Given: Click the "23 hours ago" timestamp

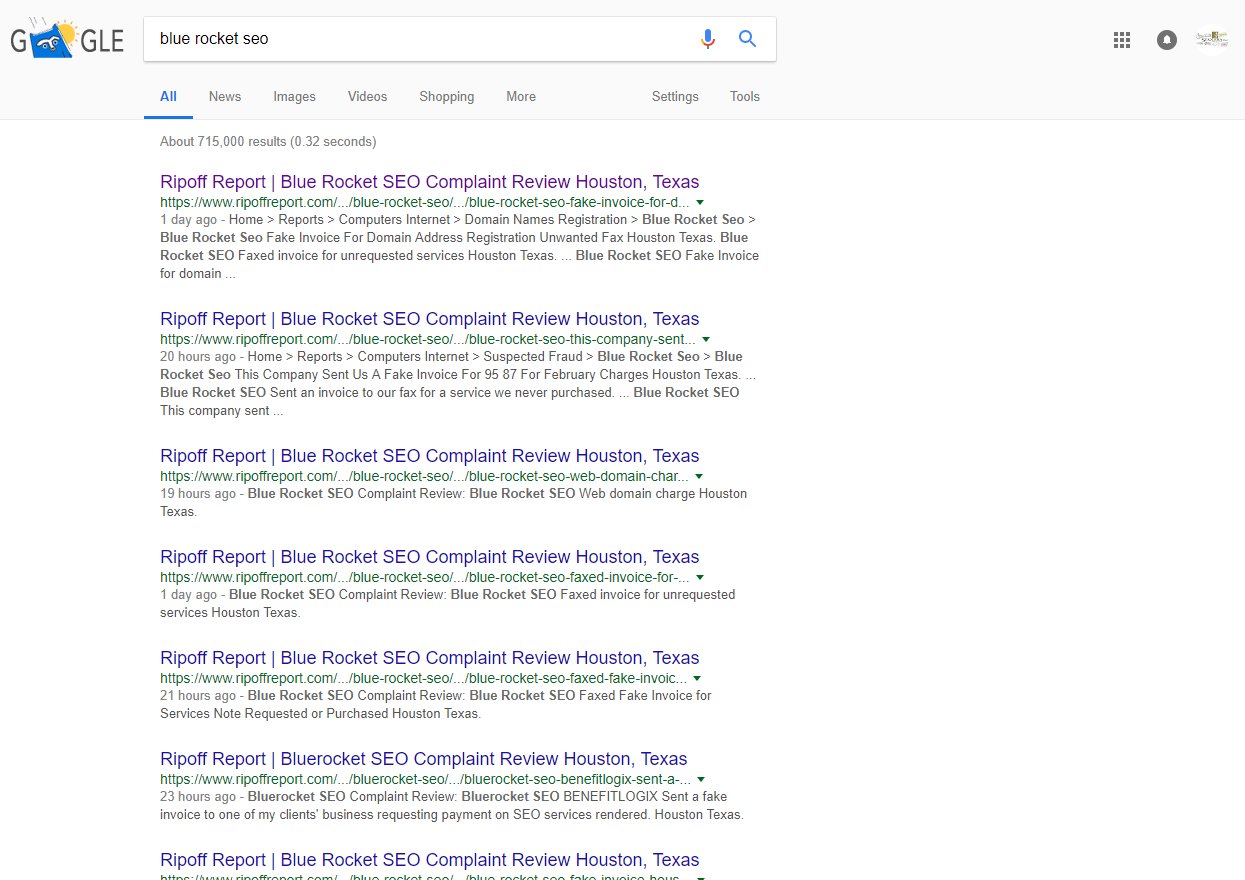Looking at the screenshot, I should [198, 797].
